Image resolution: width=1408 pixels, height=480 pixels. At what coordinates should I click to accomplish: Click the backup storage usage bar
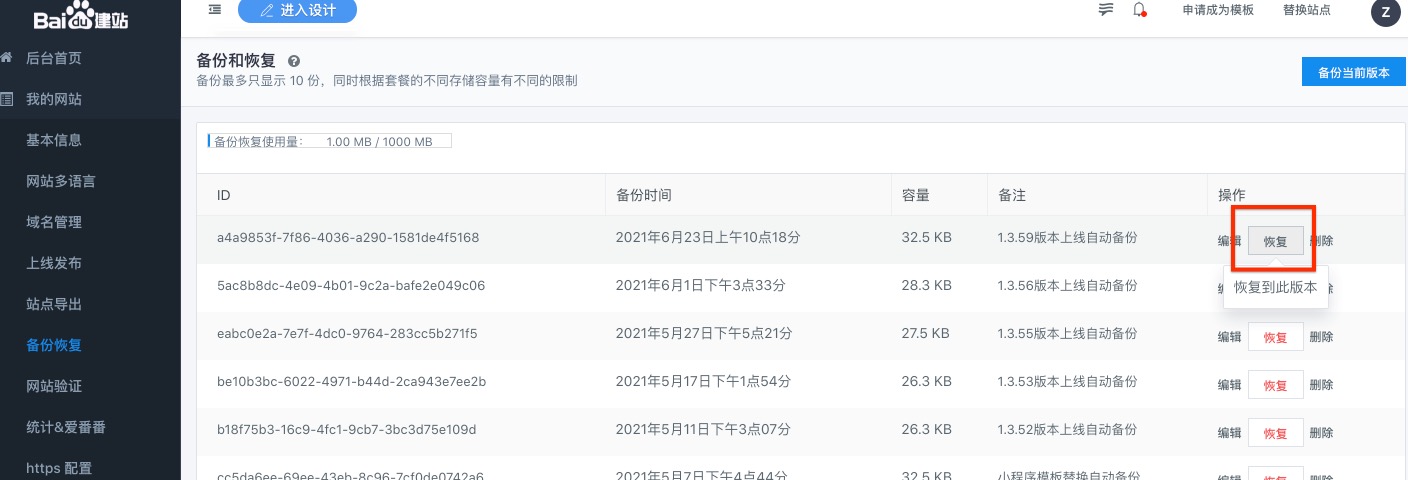[330, 141]
